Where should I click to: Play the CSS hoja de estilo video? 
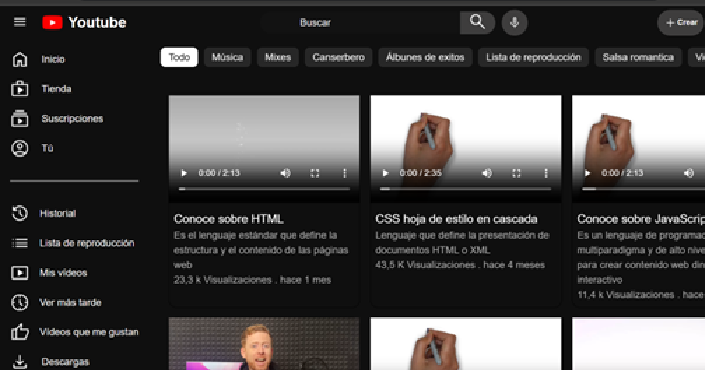(x=385, y=173)
